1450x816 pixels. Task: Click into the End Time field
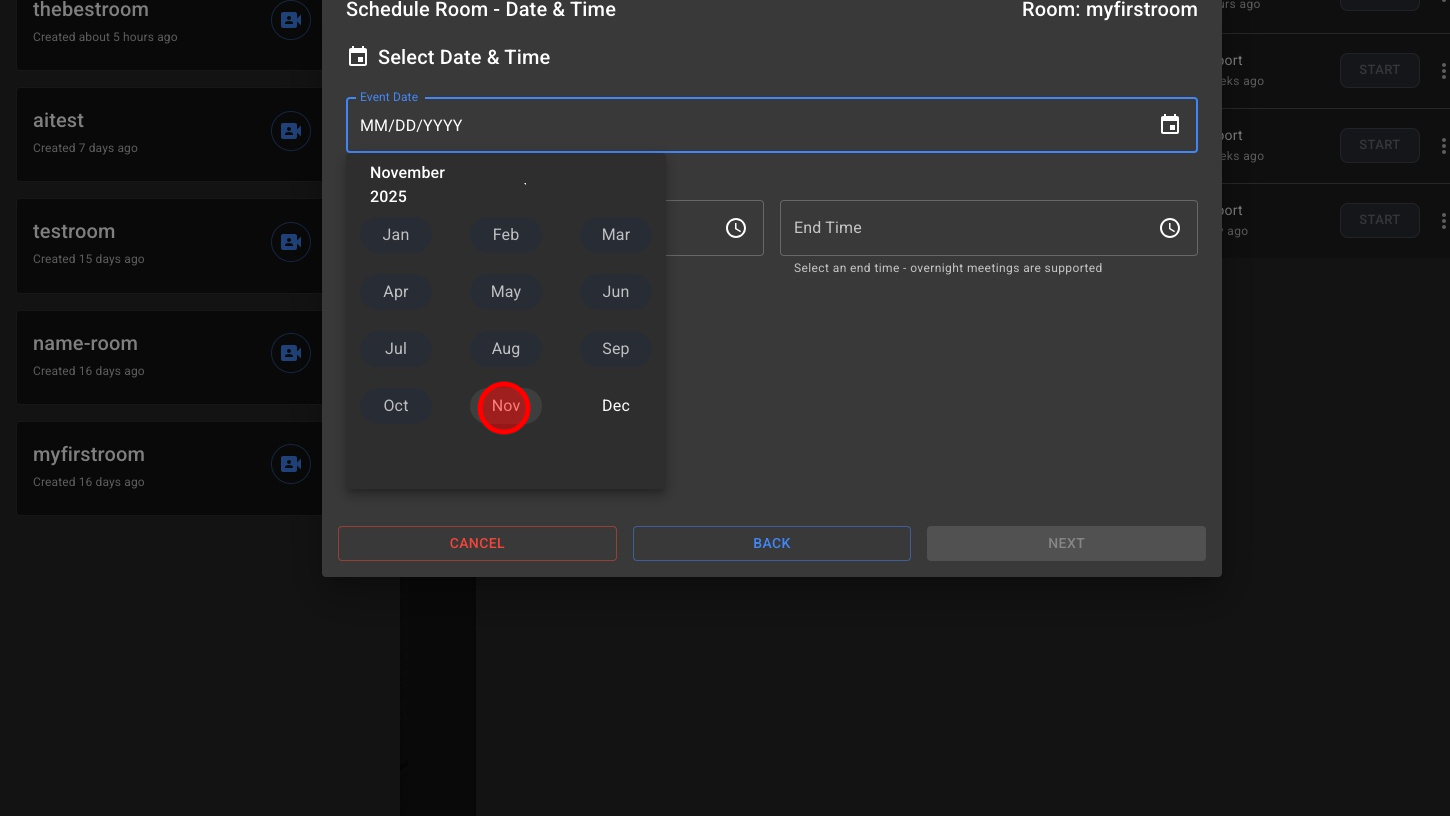click(960, 228)
